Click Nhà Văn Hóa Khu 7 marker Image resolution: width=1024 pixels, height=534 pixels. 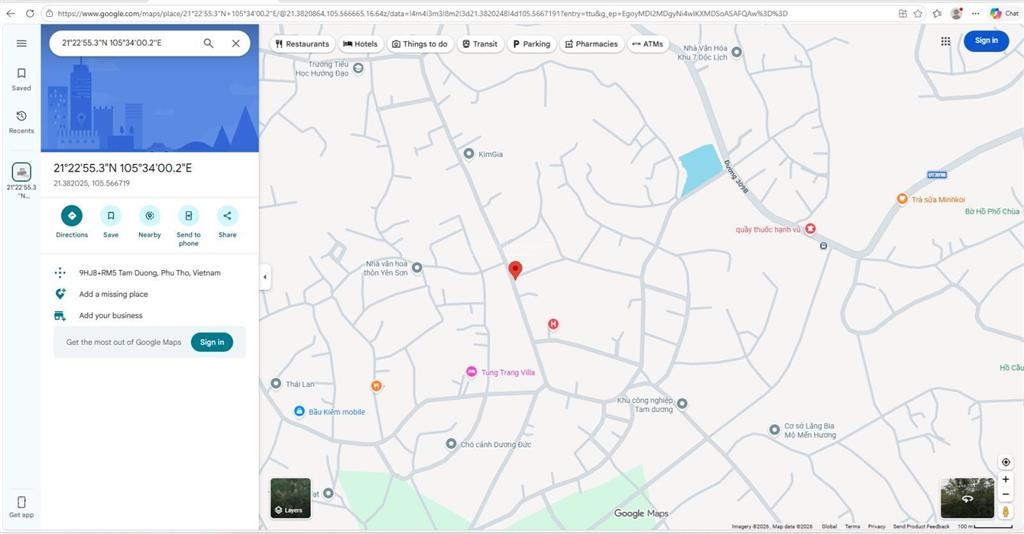tap(737, 52)
